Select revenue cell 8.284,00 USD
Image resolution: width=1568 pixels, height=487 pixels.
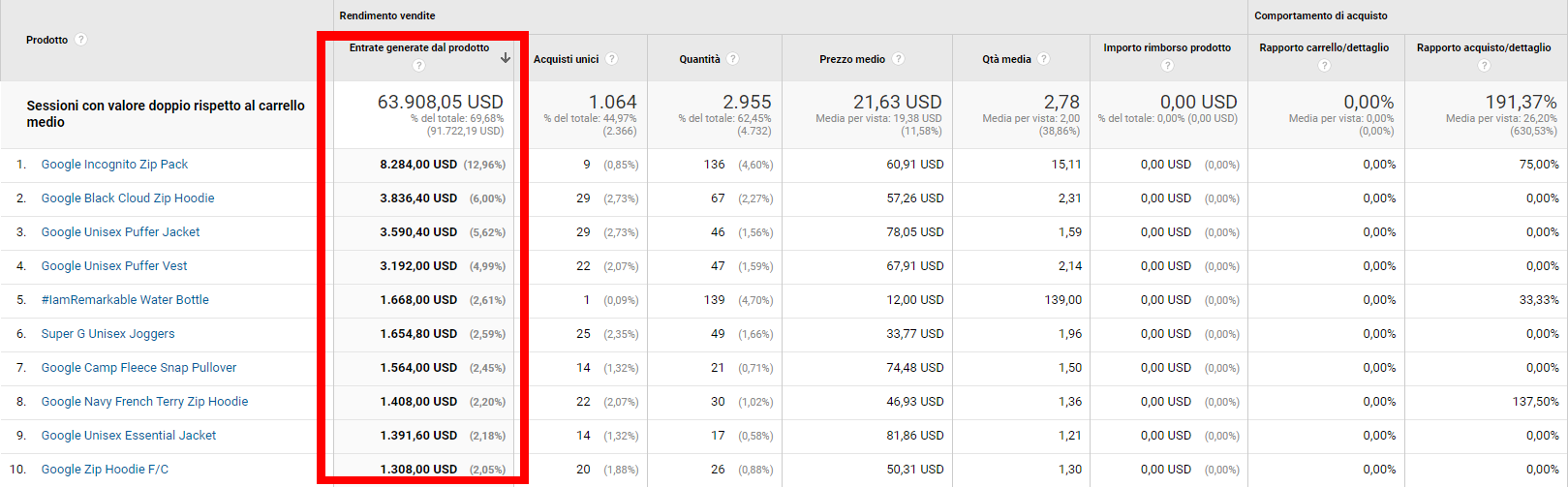point(418,165)
